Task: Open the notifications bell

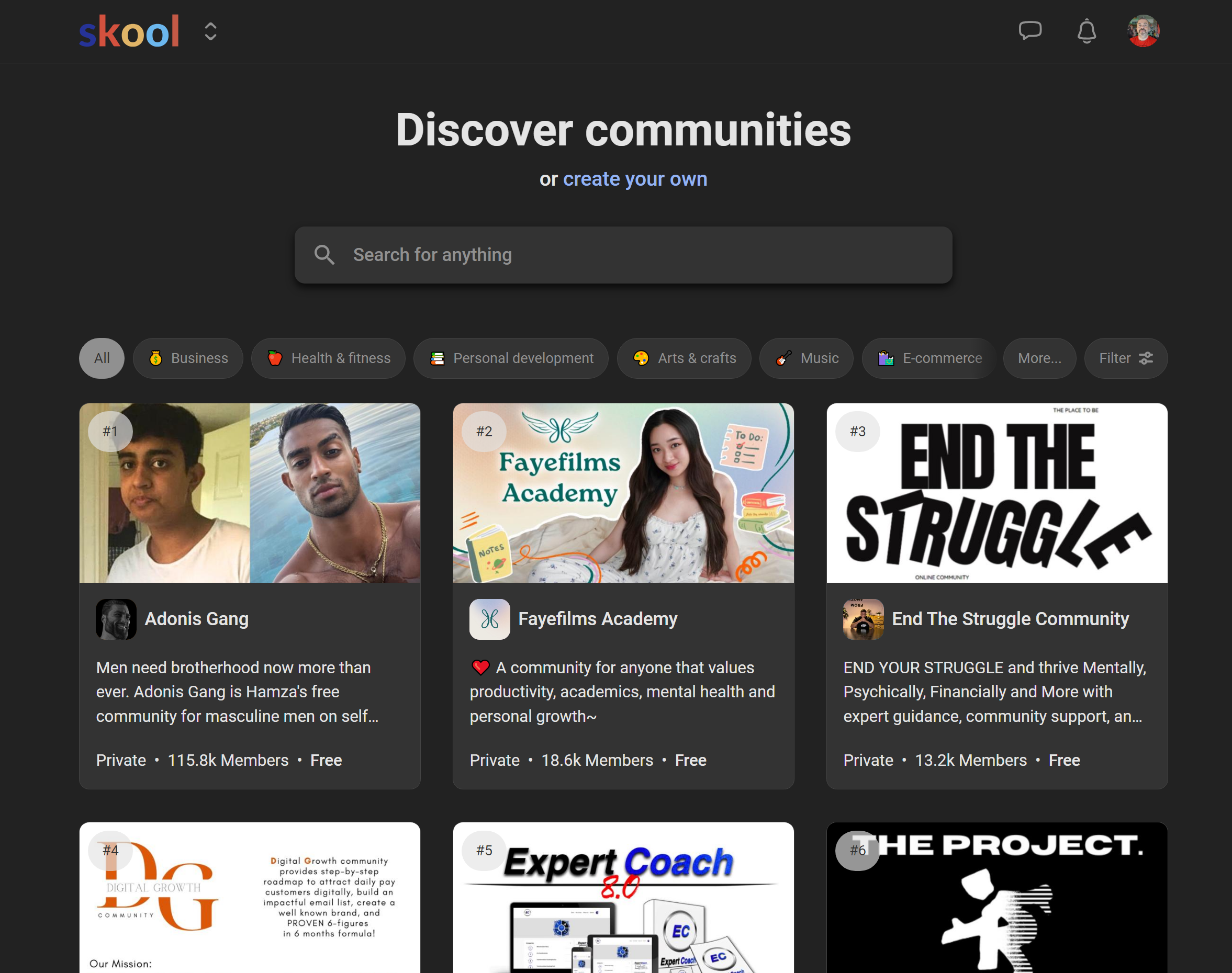Action: click(1086, 31)
